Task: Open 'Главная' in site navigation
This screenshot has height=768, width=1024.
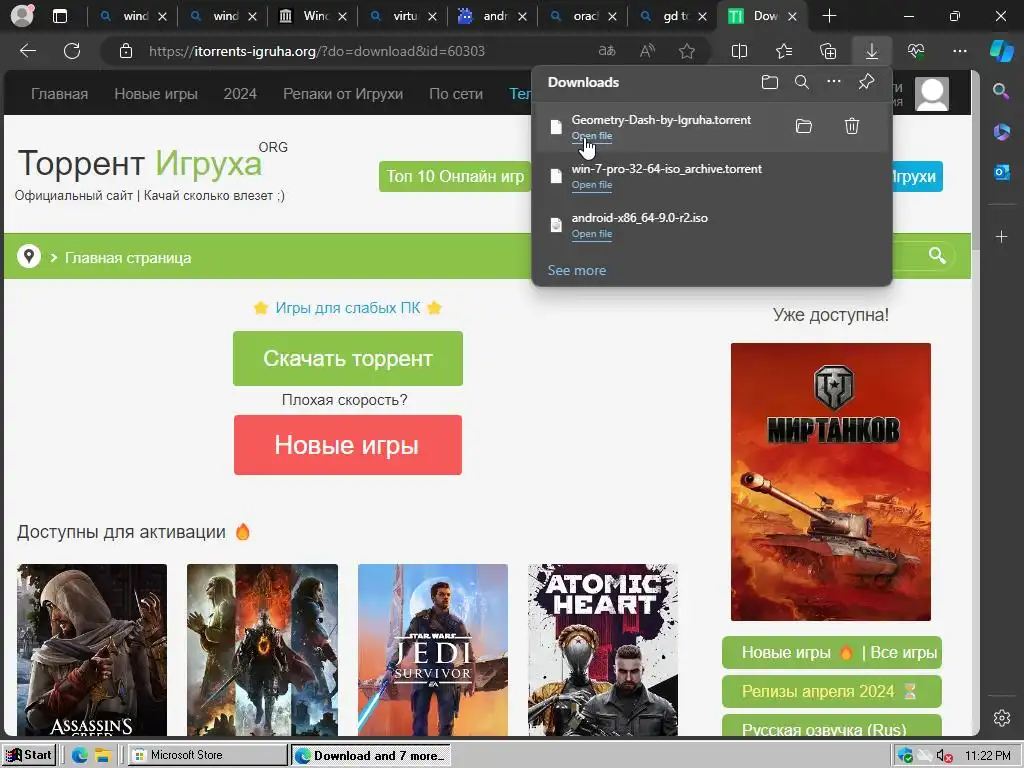Action: tap(59, 94)
